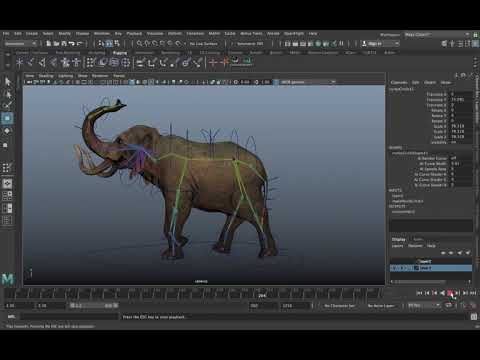Click the MEL command line input field
Screen dimensions: 480x360
tap(69, 317)
